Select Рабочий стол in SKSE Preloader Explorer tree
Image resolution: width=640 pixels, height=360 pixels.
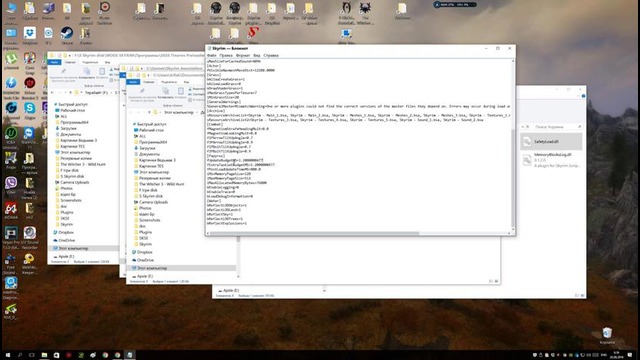[x=72, y=110]
